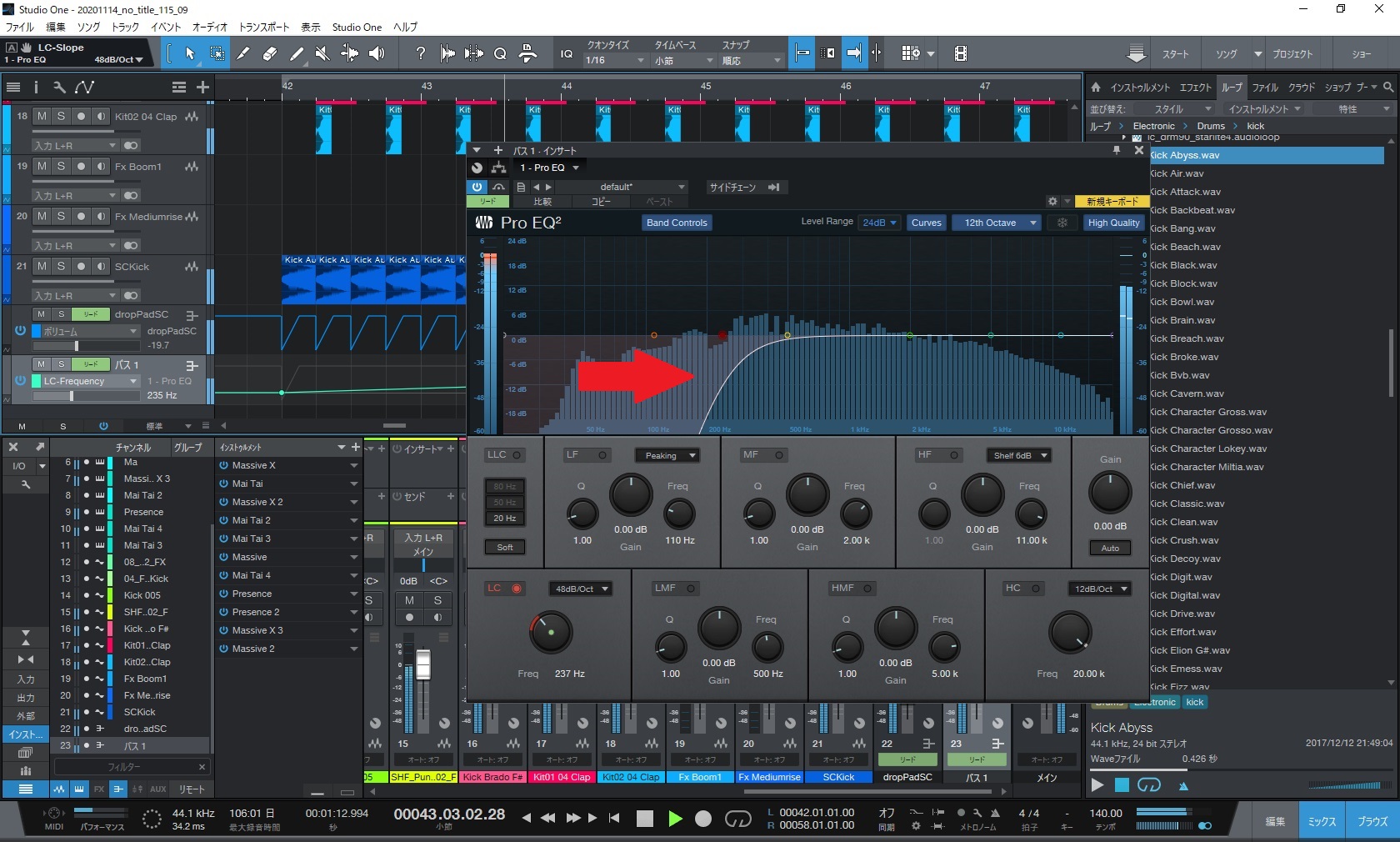Image resolution: width=1400 pixels, height=842 pixels.
Task: Bypass the Pro EQ power button
Action: click(477, 187)
